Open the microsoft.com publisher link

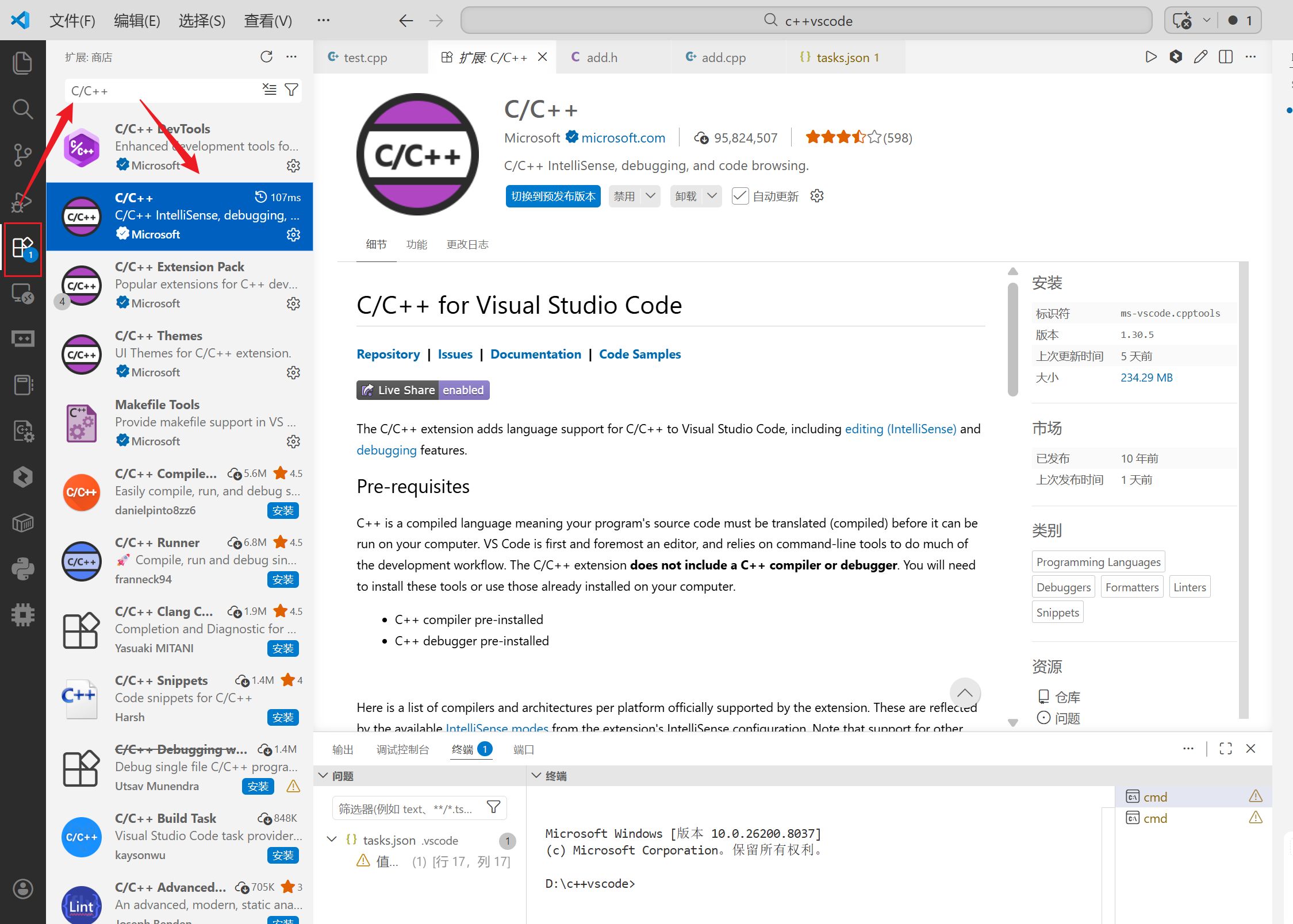[623, 138]
